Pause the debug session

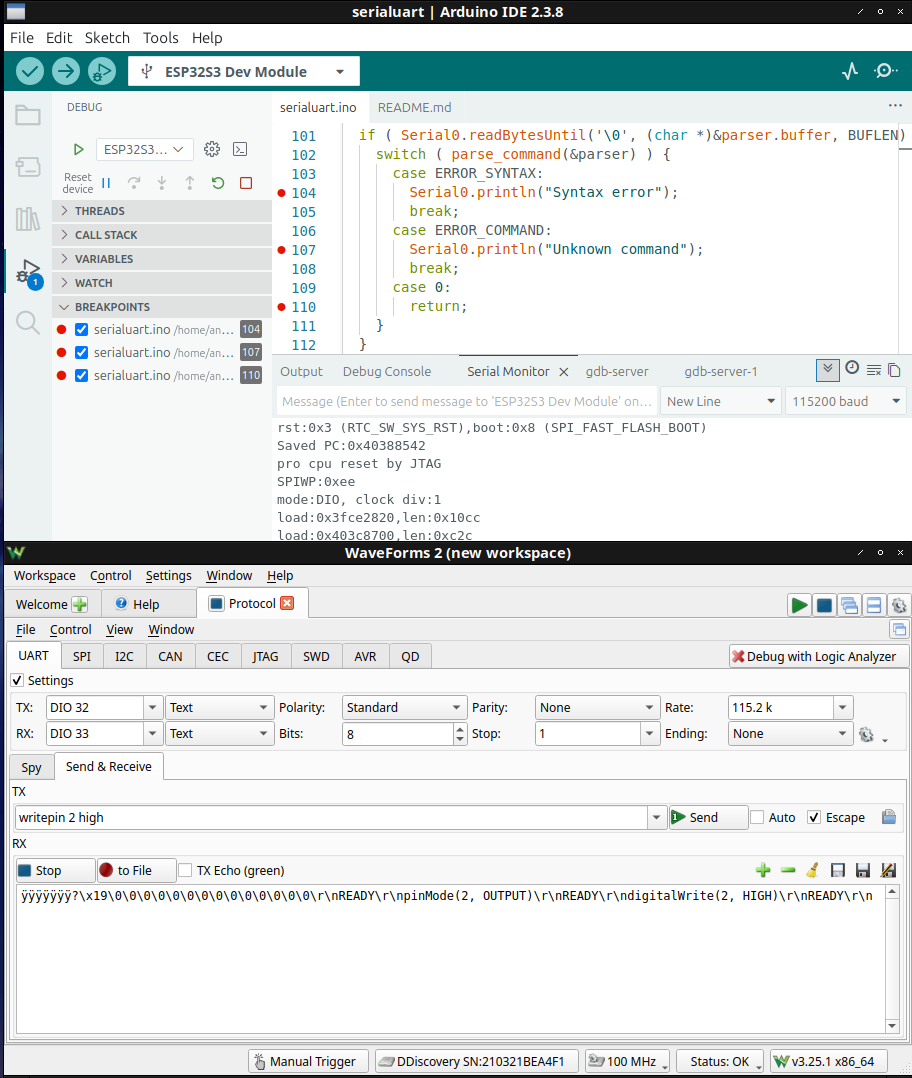(106, 183)
